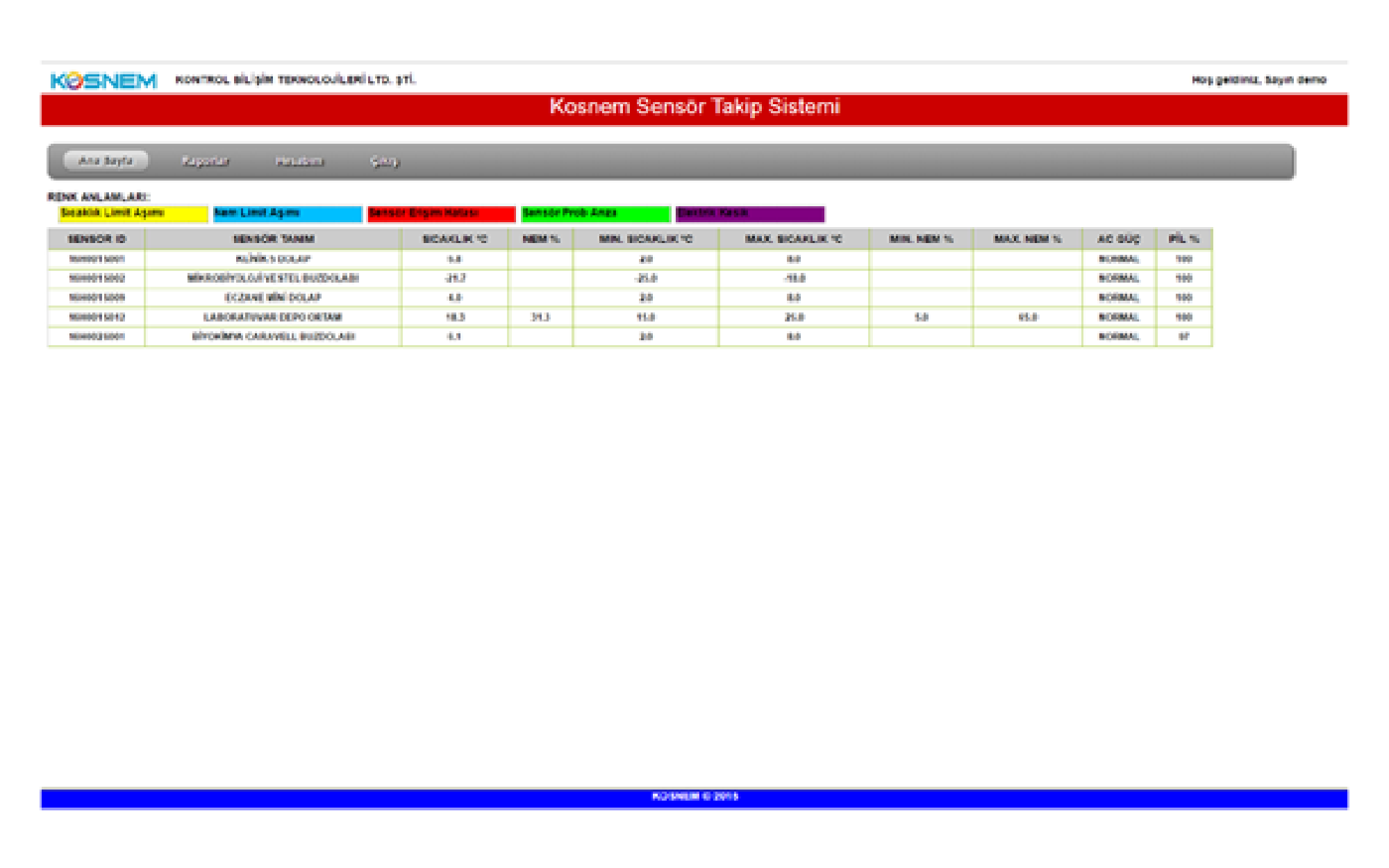Click the purple Elektrik Kesik swatch
The width and height of the screenshot is (1389, 868).
point(750,214)
